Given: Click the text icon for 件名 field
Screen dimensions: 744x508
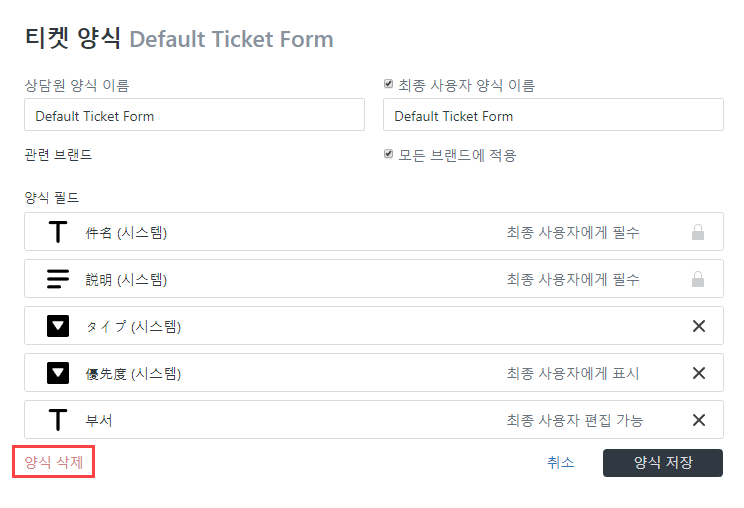Looking at the screenshot, I should (58, 232).
